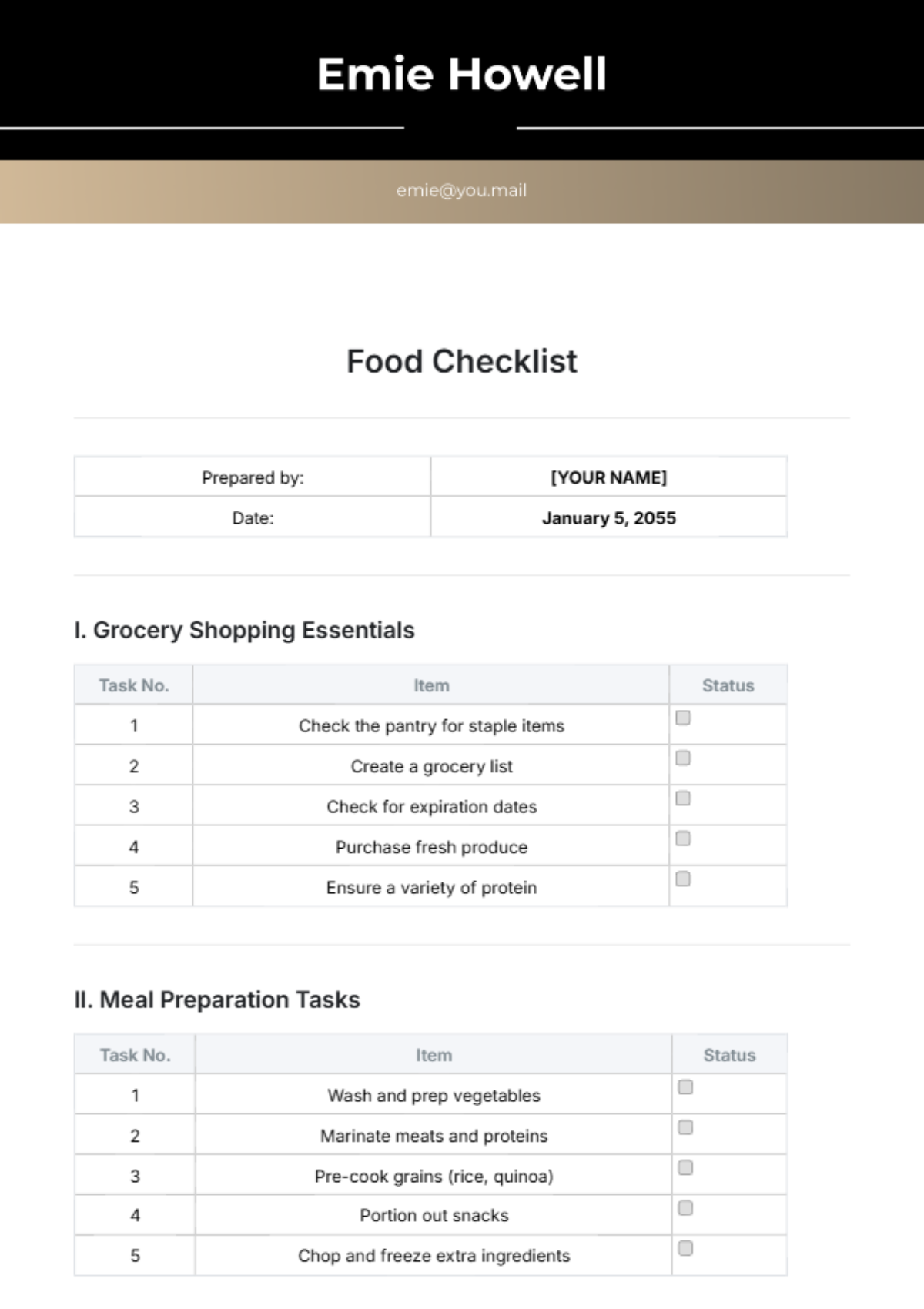Click the 'Prepared by:' label cell

pos(253,477)
